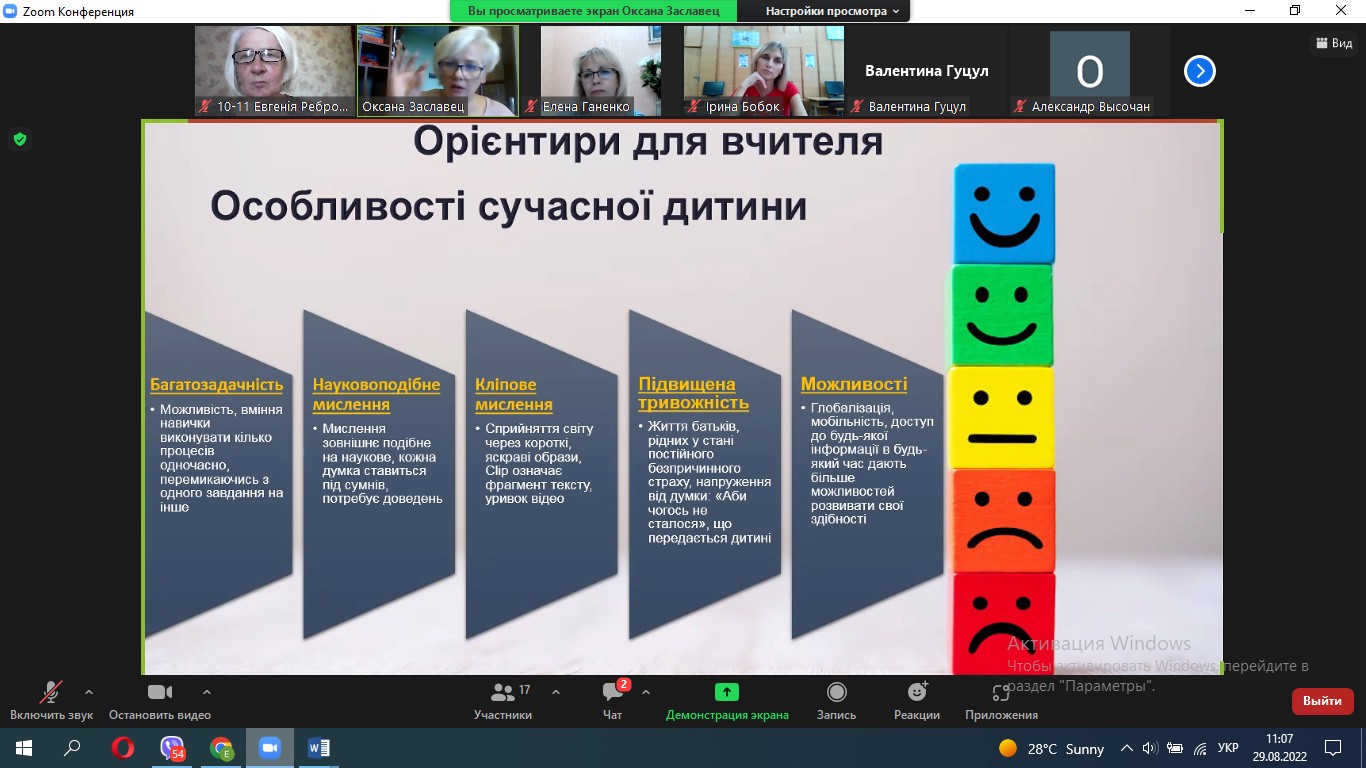The width and height of the screenshot is (1366, 768).
Task: Open the Viber icon in the taskbar
Action: click(172, 748)
